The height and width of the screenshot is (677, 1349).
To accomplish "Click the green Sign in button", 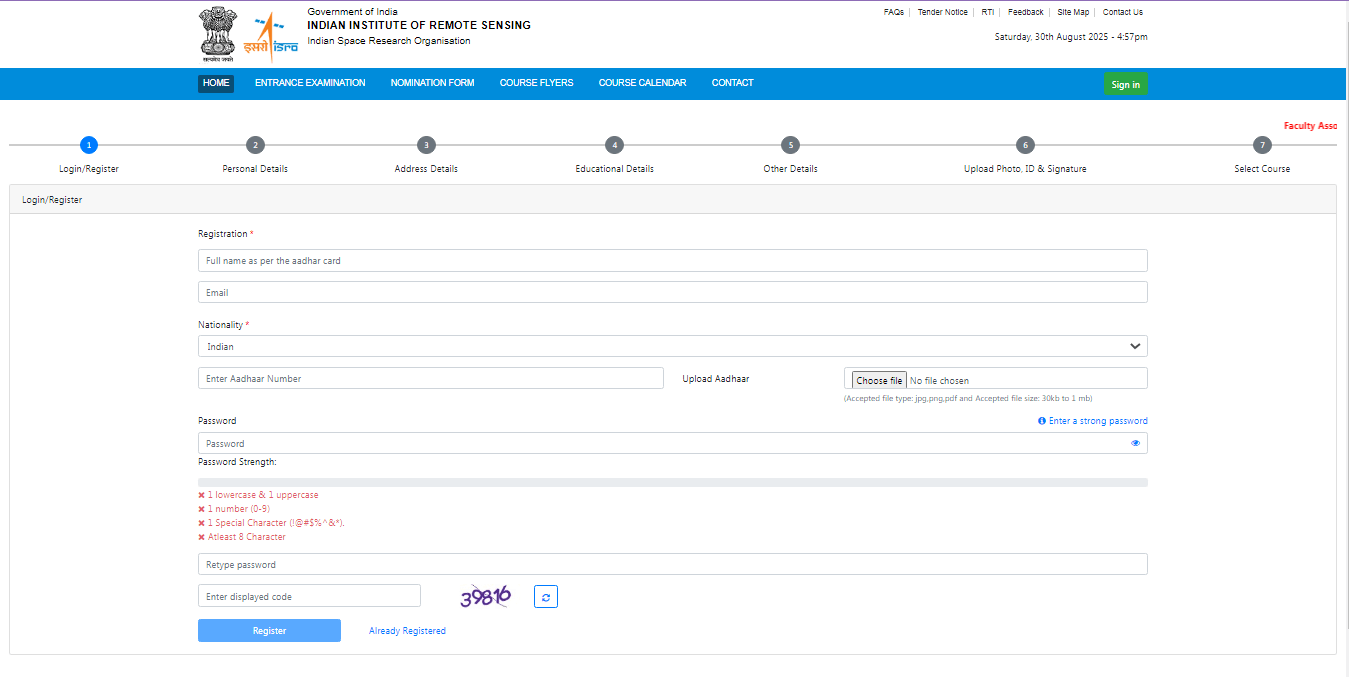I will 1125,83.
